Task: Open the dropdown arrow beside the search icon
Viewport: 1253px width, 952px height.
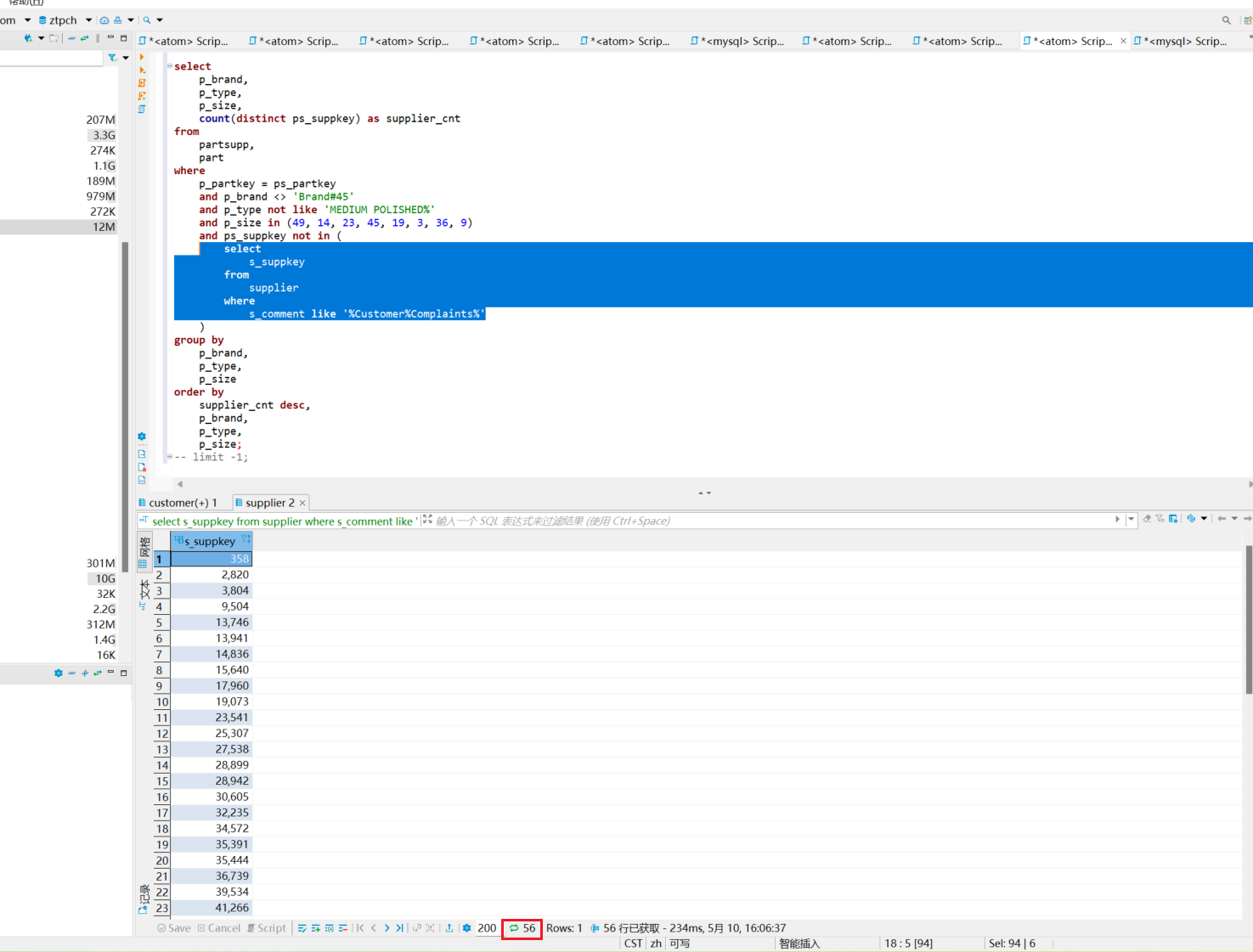Action: click(160, 20)
